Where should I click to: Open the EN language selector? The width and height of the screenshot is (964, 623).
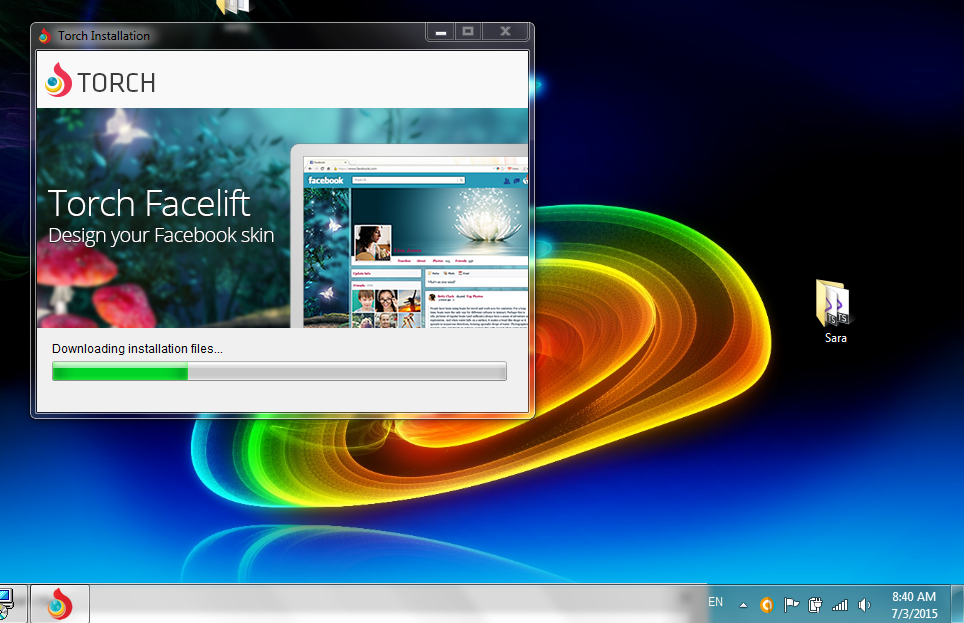[716, 602]
